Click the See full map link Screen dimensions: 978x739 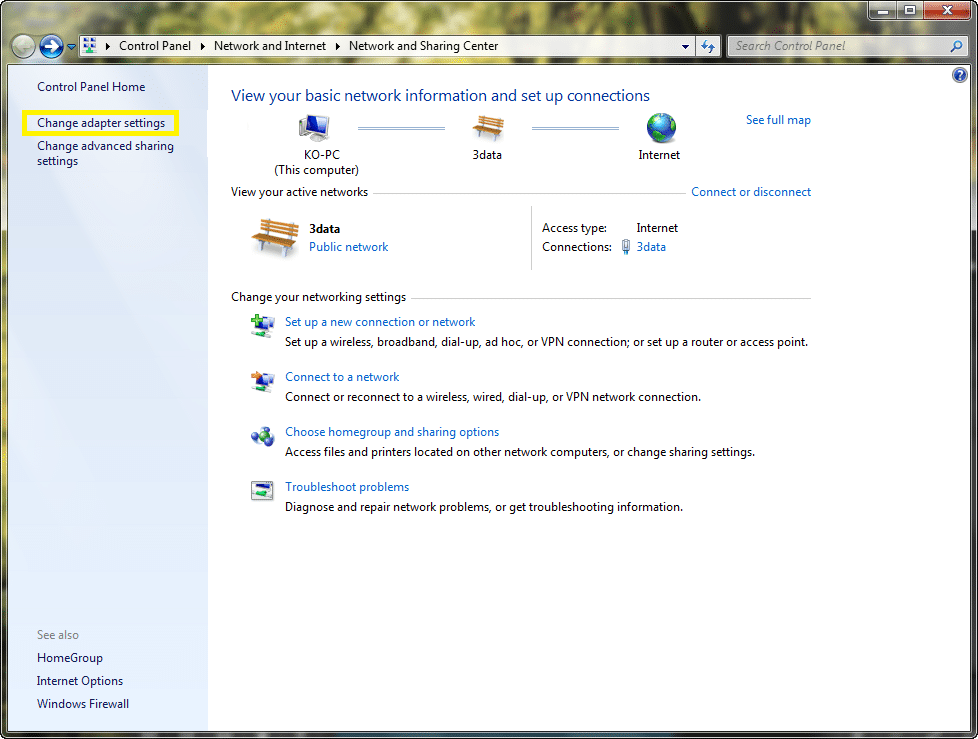click(x=778, y=120)
